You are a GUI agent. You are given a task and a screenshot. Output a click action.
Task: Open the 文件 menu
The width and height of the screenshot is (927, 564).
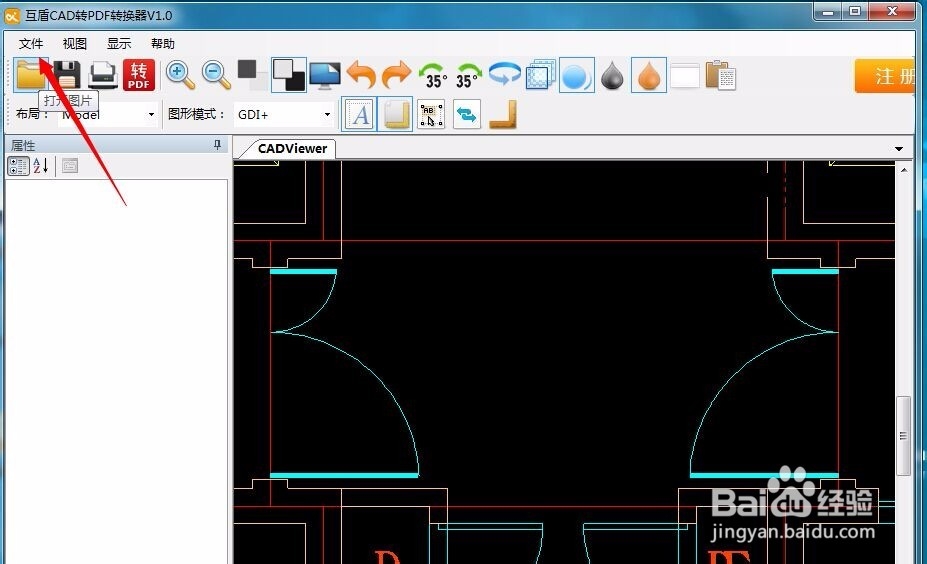(31, 44)
